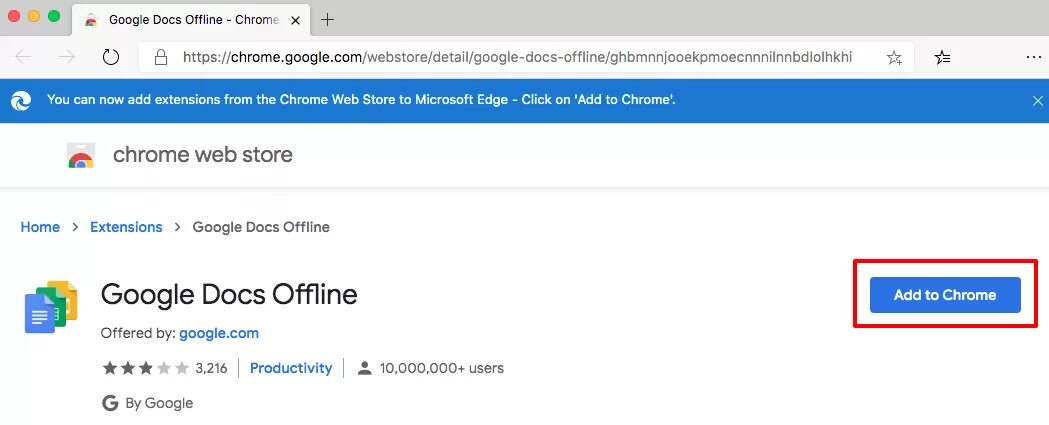Screen dimensions: 1049x425
Task: Open the Productivity category link
Action: (291, 368)
